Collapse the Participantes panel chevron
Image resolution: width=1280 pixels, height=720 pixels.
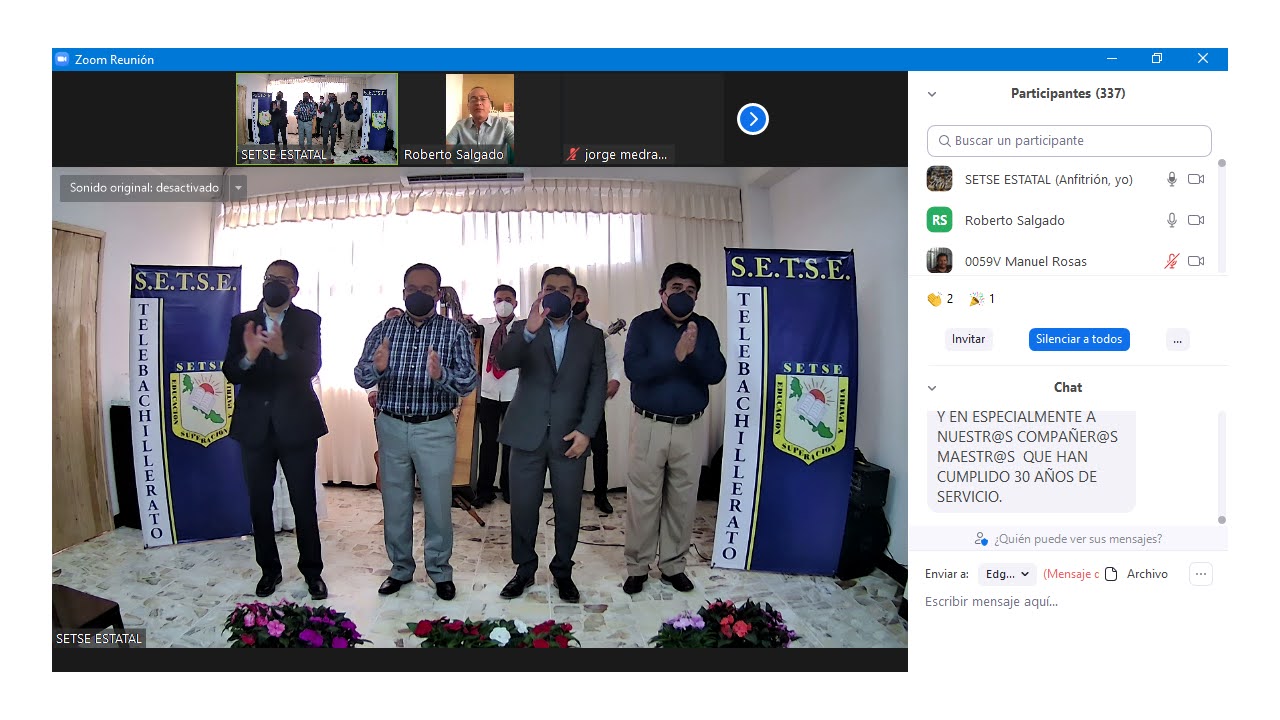point(932,94)
